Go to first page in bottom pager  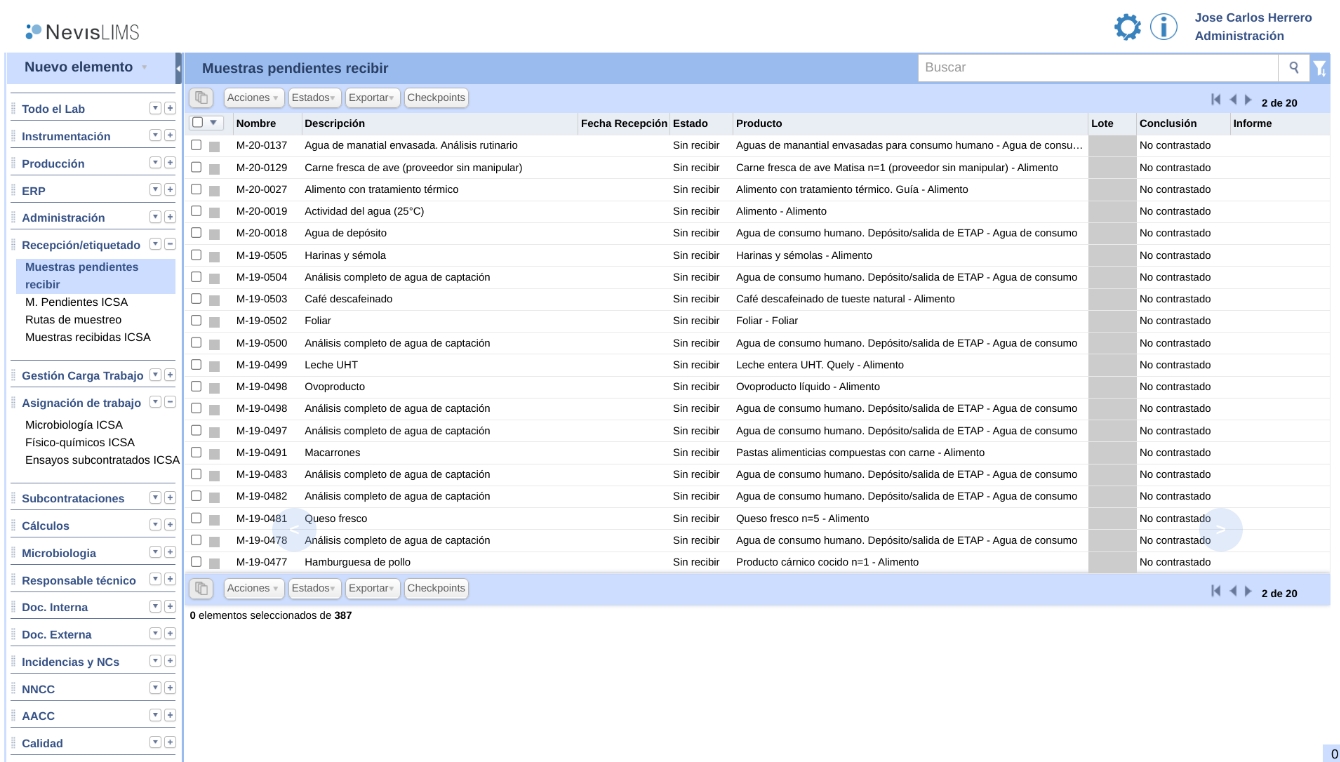click(1216, 592)
